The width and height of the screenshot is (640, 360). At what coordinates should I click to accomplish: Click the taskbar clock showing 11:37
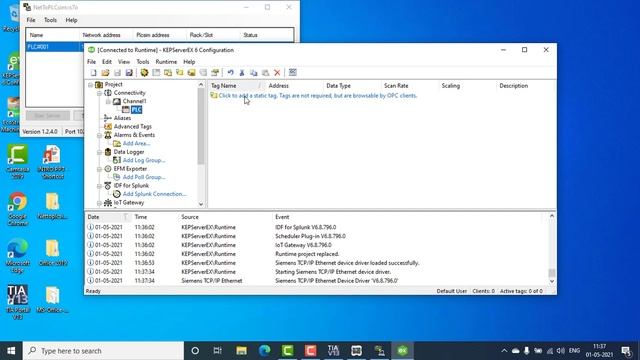(x=599, y=351)
